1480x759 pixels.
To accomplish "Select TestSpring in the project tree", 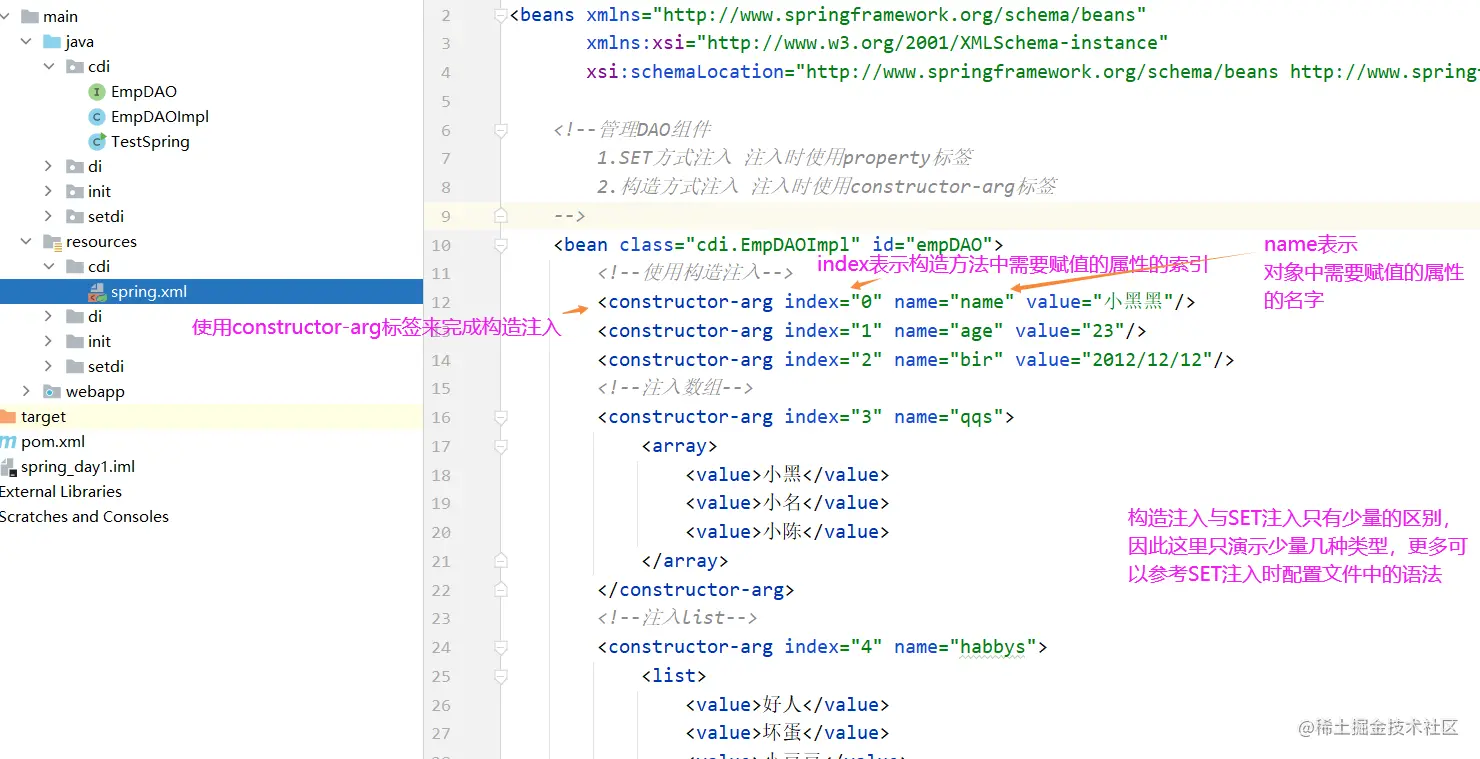I will coord(150,142).
